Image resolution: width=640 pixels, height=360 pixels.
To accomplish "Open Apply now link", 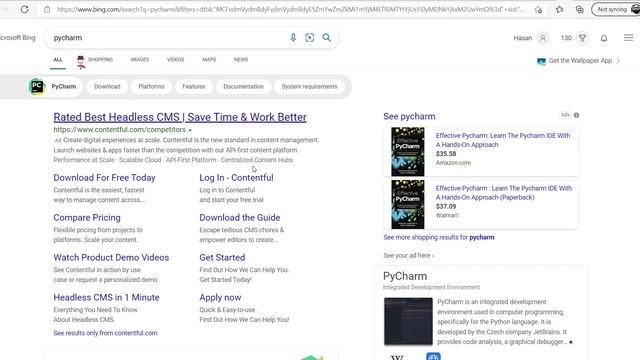I will (220, 298).
